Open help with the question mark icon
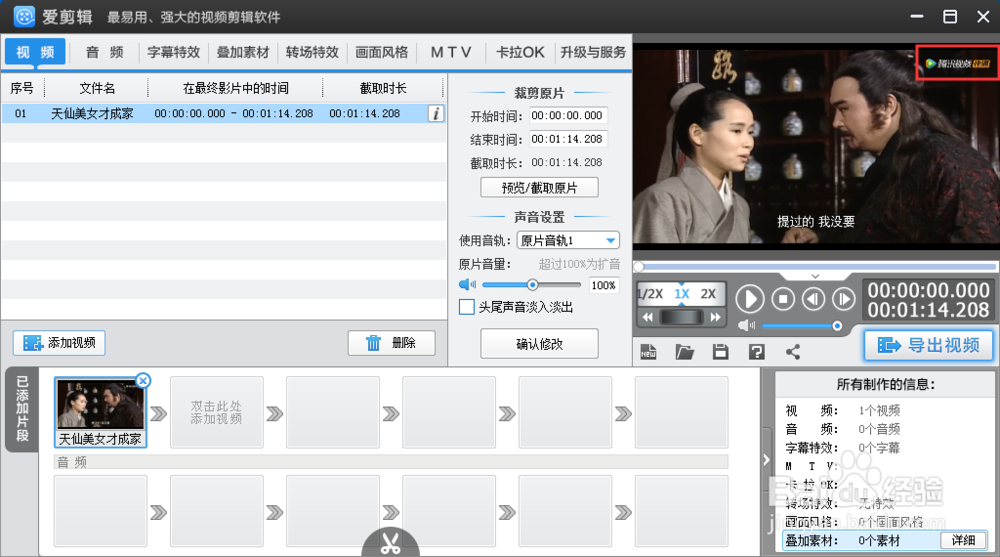 coord(756,352)
